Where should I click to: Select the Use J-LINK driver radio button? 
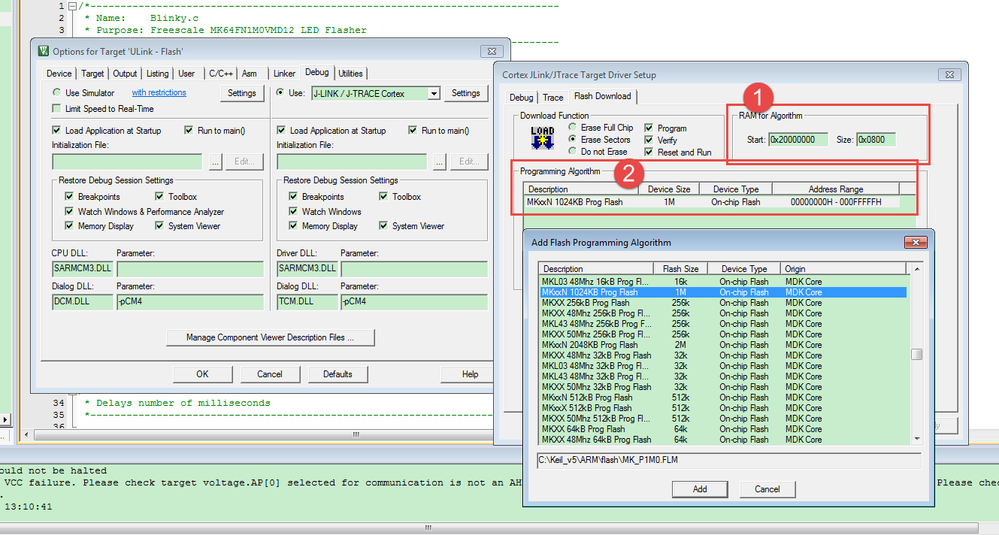280,92
